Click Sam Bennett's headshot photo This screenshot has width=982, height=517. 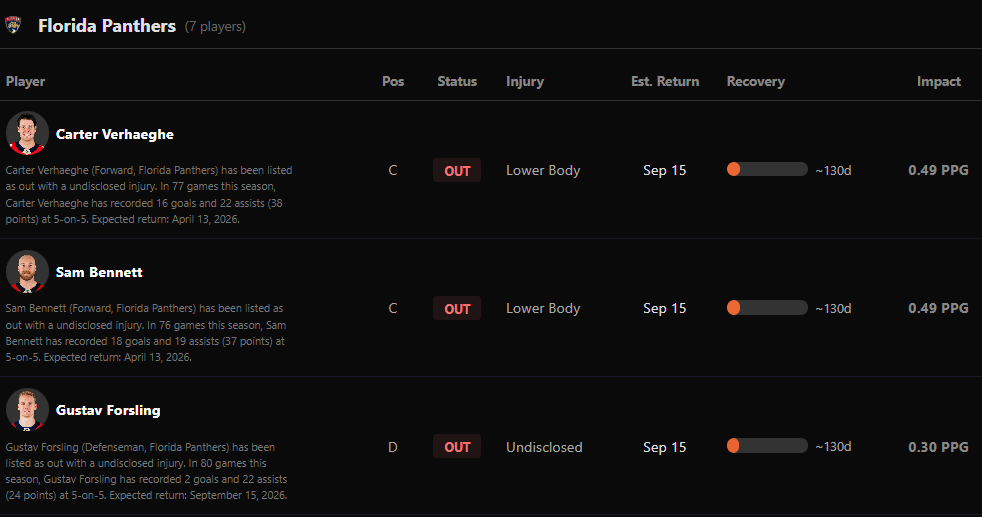[x=27, y=271]
